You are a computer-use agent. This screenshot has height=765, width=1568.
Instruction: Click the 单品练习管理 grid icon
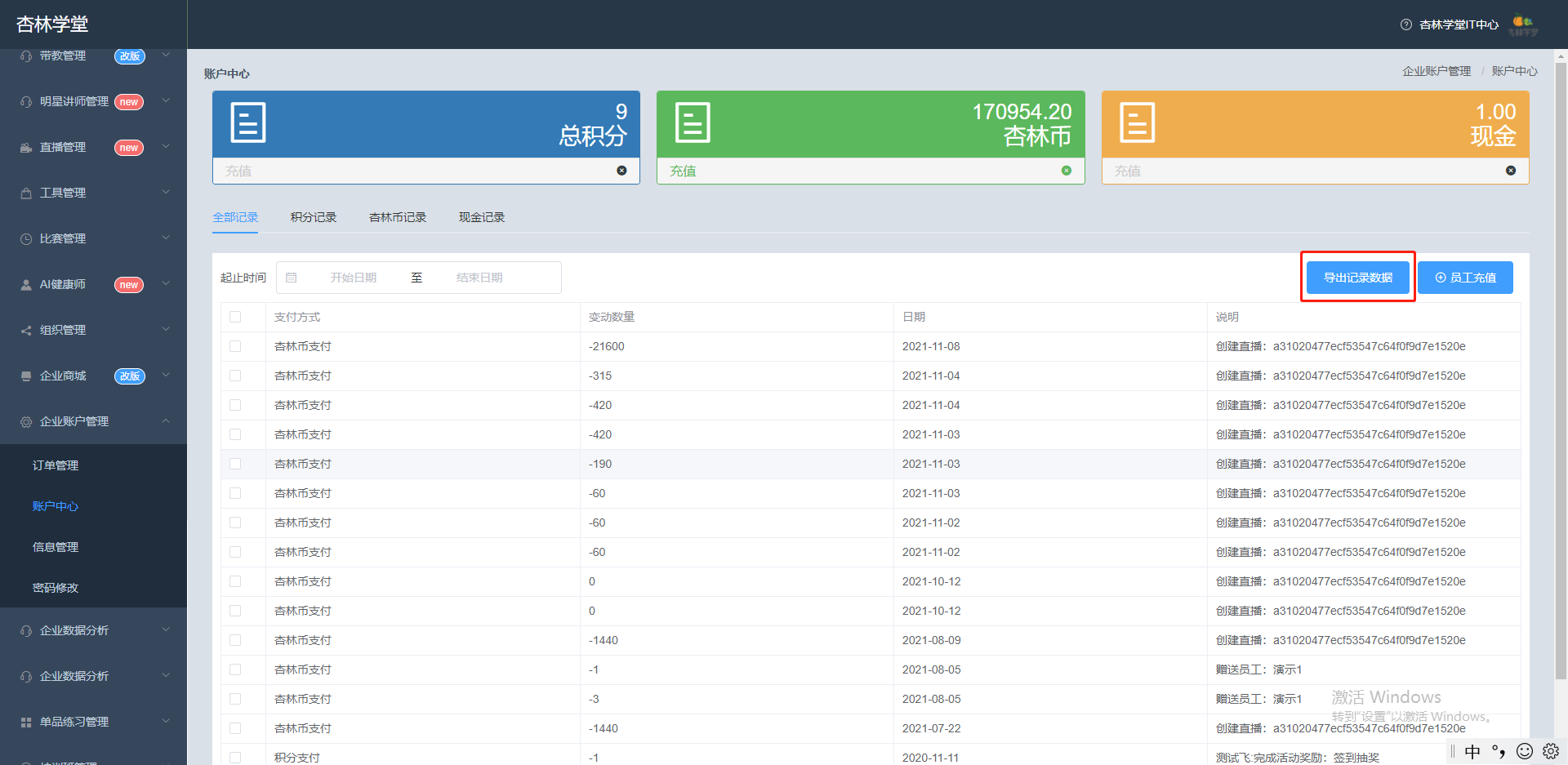pos(26,723)
